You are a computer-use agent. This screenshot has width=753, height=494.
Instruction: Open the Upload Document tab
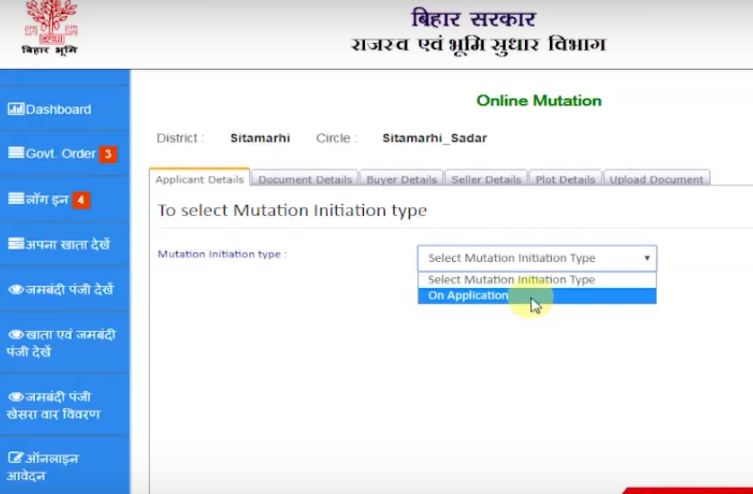(656, 180)
